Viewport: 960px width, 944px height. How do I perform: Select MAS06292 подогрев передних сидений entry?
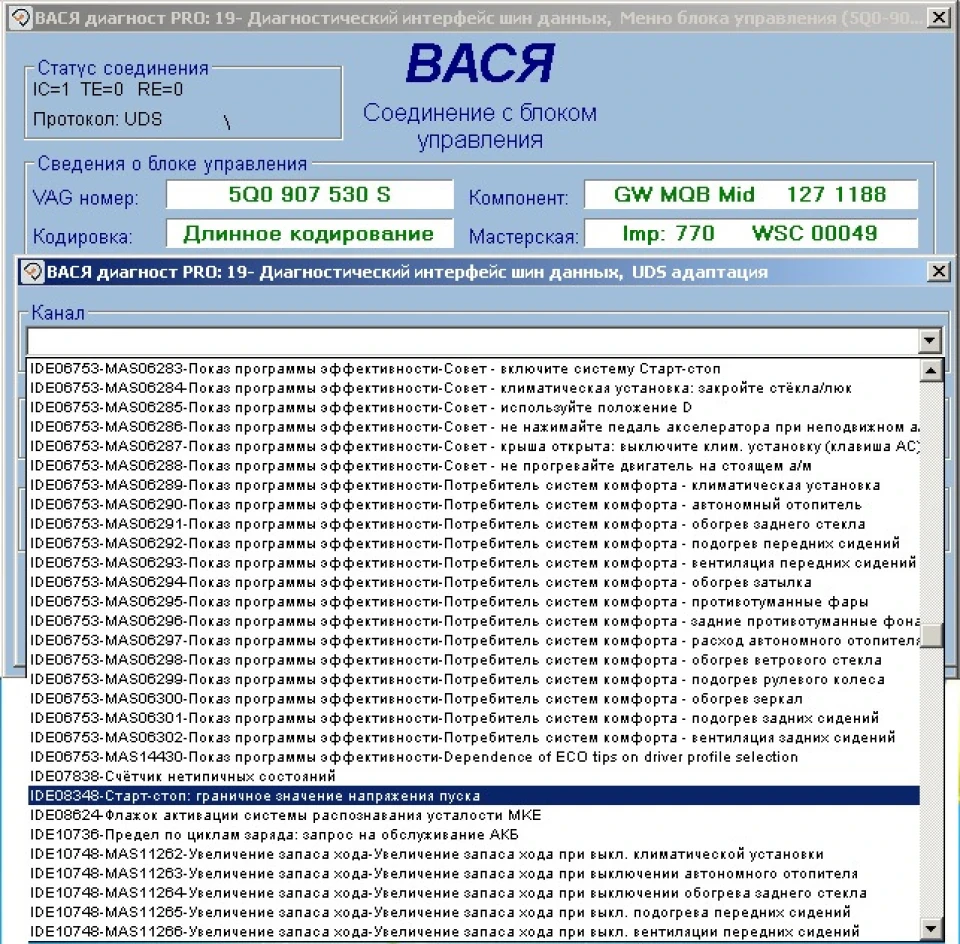point(473,544)
